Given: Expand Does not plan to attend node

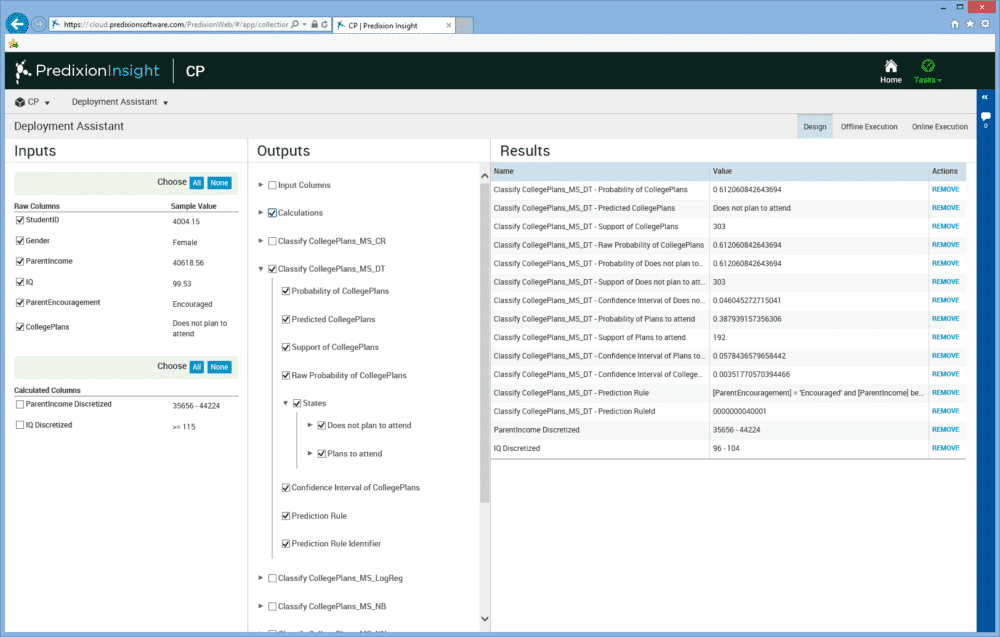Looking at the screenshot, I should tap(310, 425).
